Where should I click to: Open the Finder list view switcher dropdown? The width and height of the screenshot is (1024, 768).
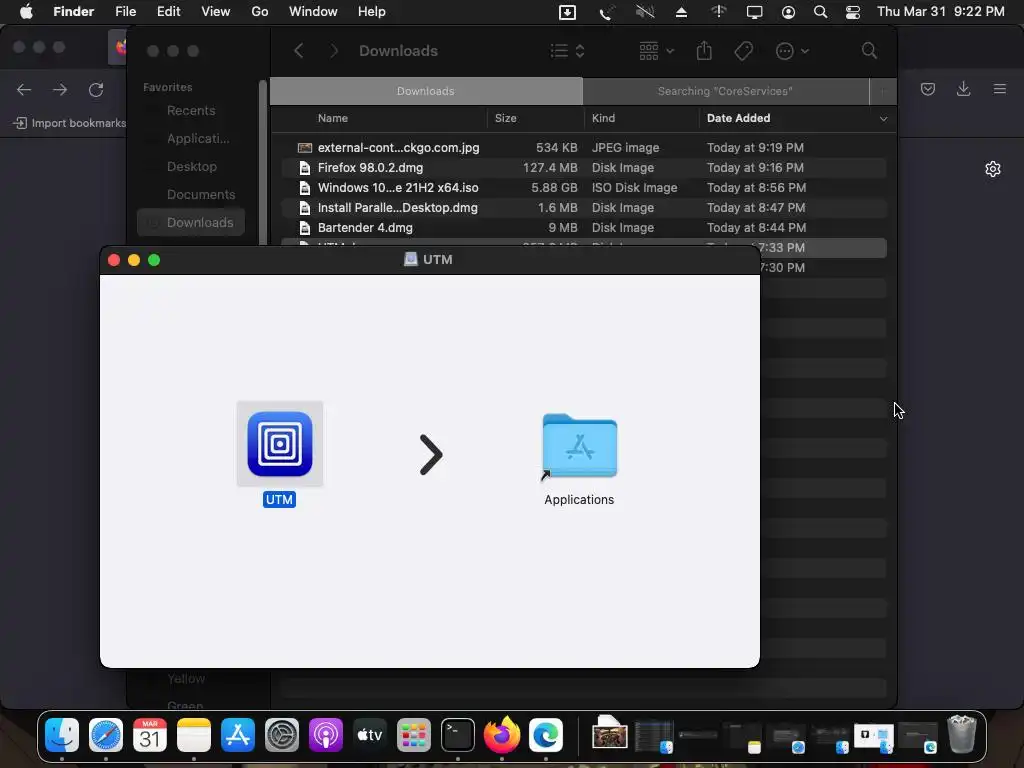(567, 50)
